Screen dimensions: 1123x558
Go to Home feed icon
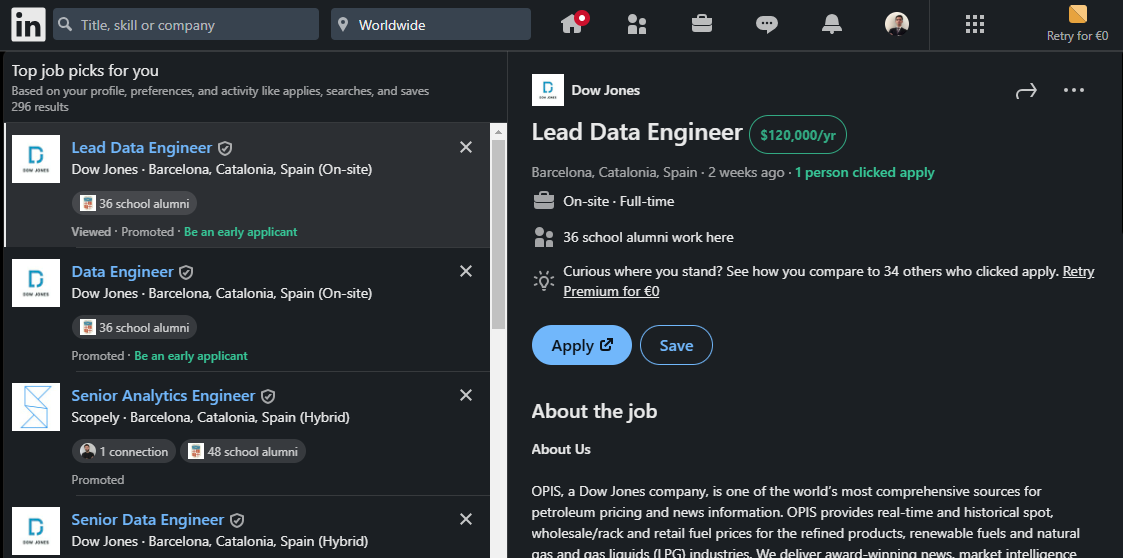(x=572, y=24)
